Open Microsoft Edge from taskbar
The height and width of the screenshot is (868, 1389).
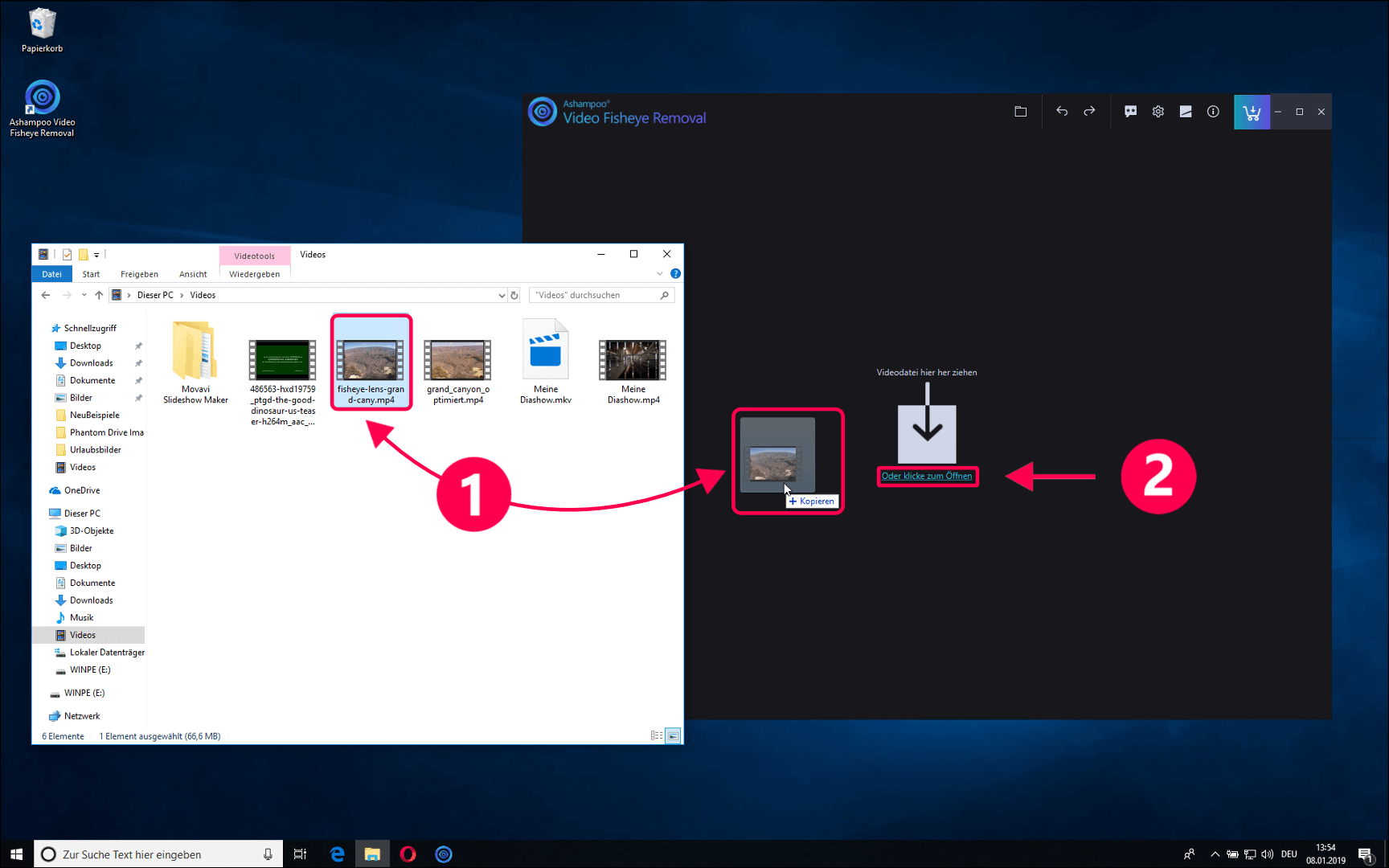(x=337, y=854)
